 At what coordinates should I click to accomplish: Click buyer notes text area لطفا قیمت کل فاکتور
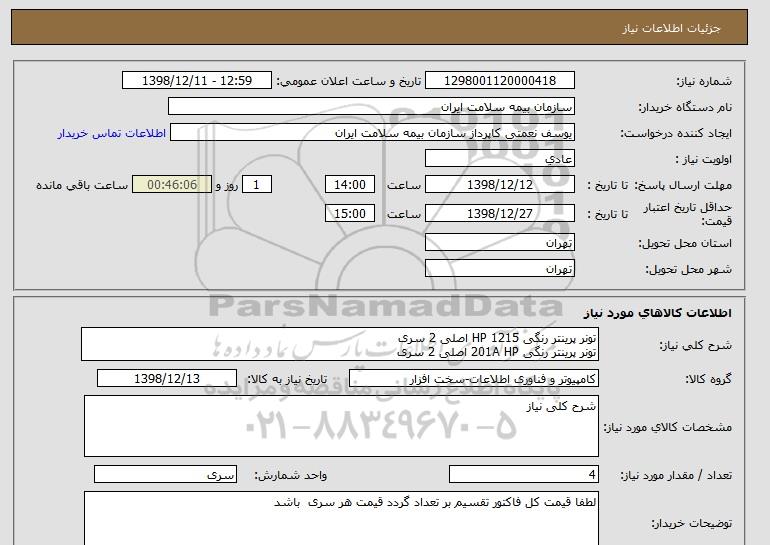click(x=341, y=518)
